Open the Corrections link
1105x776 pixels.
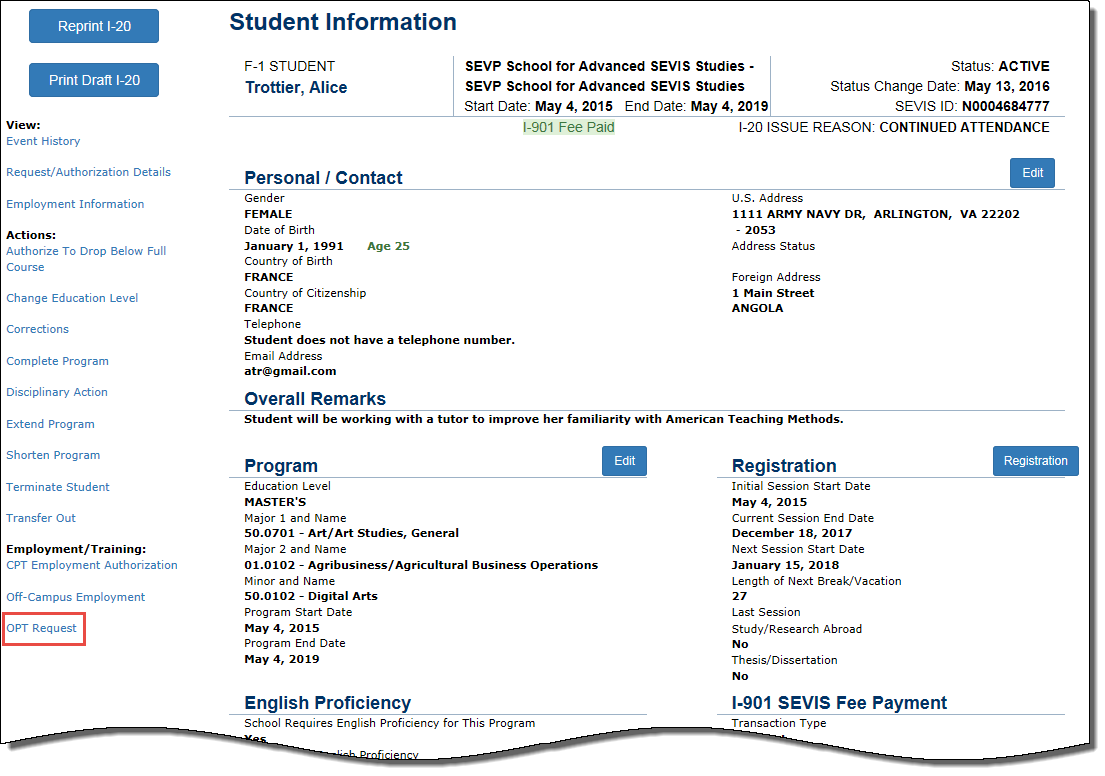(x=37, y=329)
